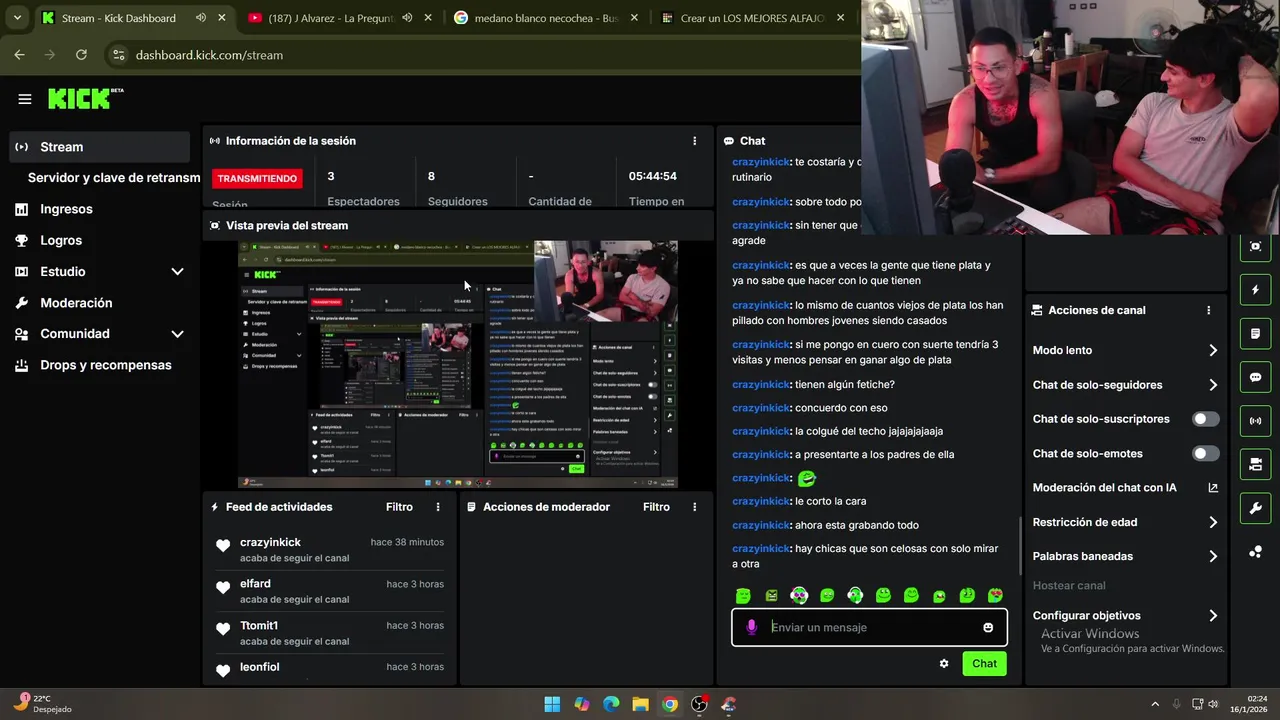Select Stream in left sidebar
The height and width of the screenshot is (720, 1280).
100,147
